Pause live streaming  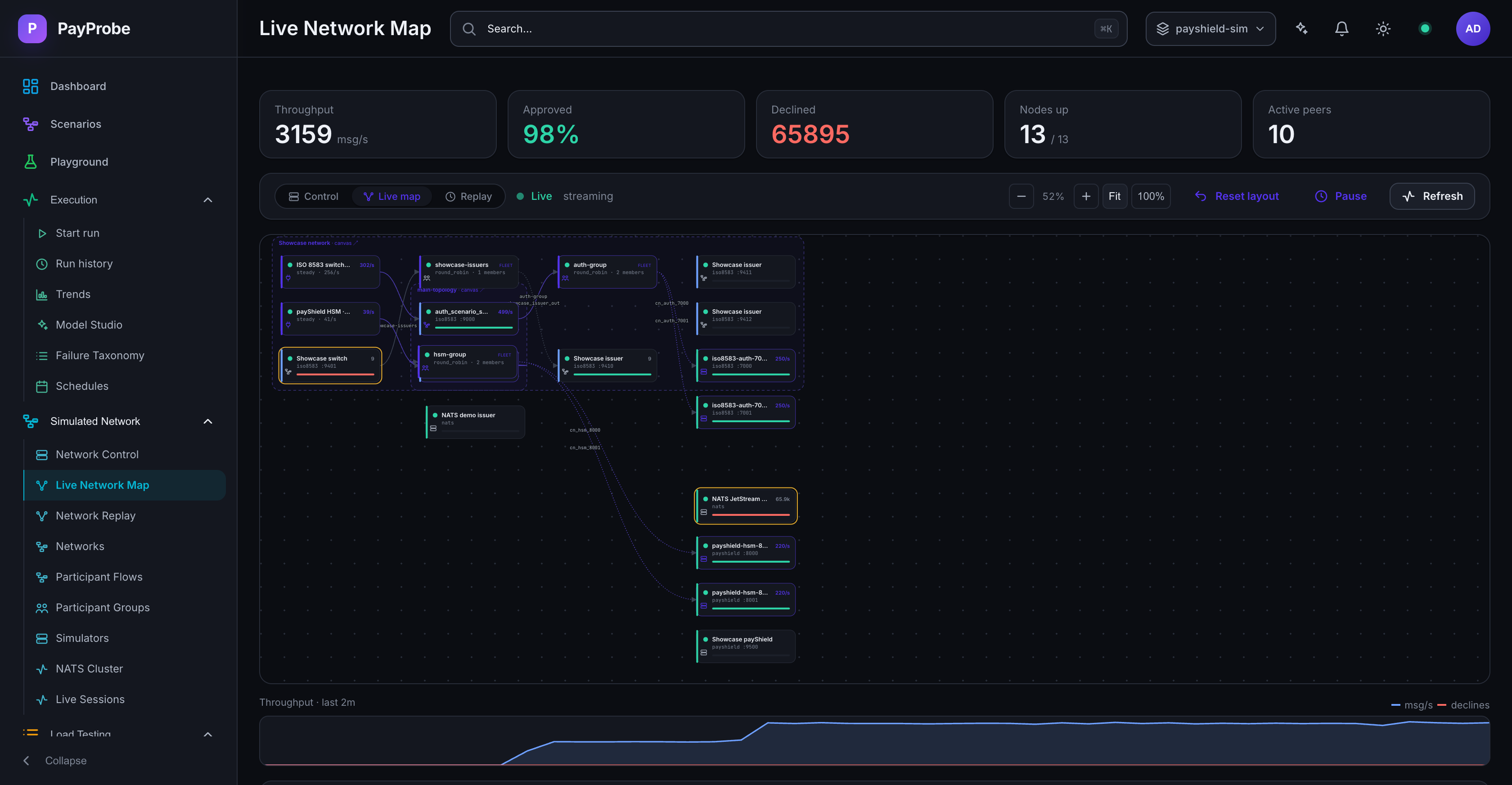pyautogui.click(x=1341, y=196)
